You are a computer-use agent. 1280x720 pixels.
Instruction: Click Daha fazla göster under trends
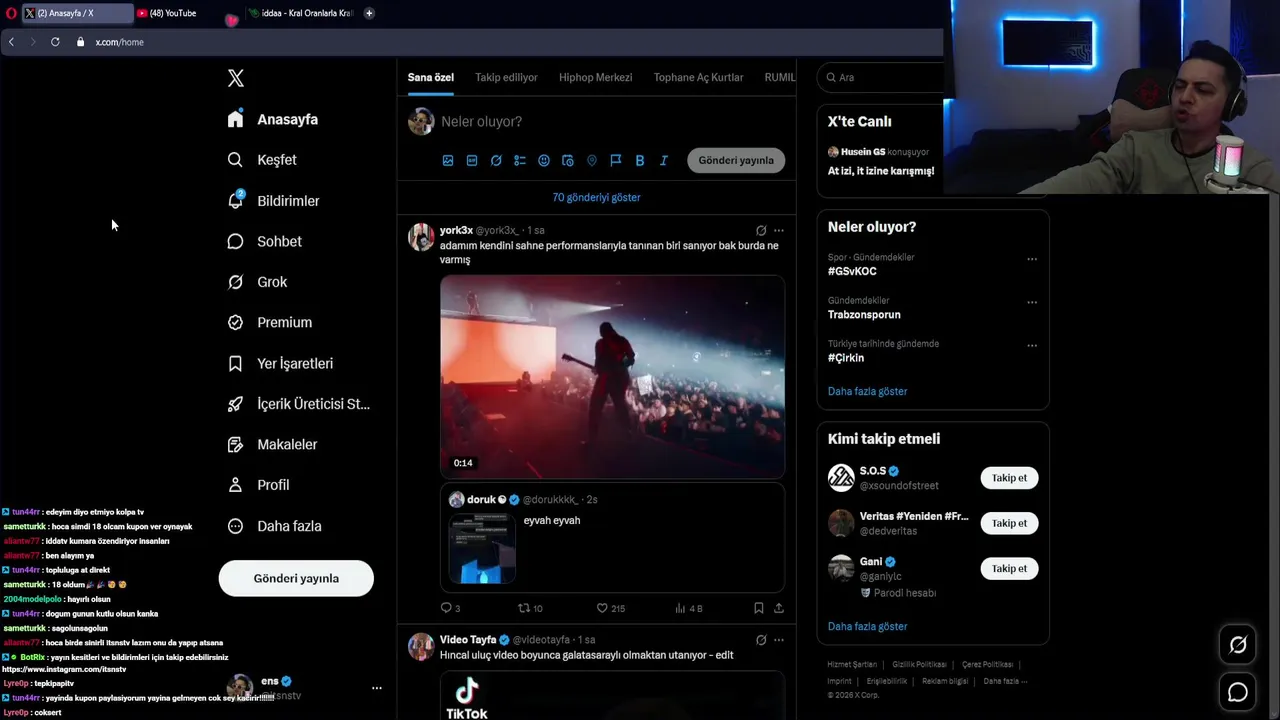[x=867, y=391]
